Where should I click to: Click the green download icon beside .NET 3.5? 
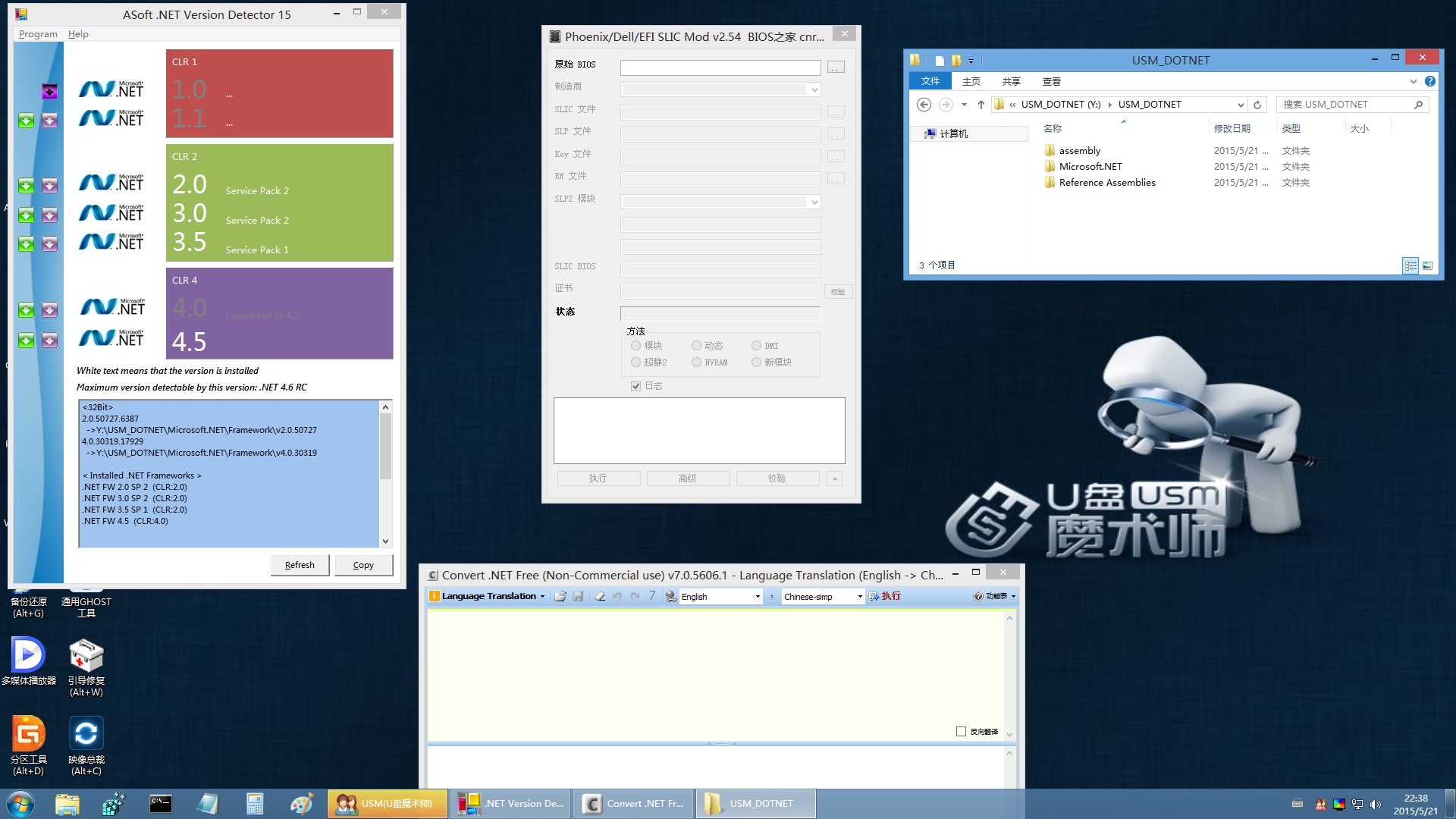(x=26, y=244)
